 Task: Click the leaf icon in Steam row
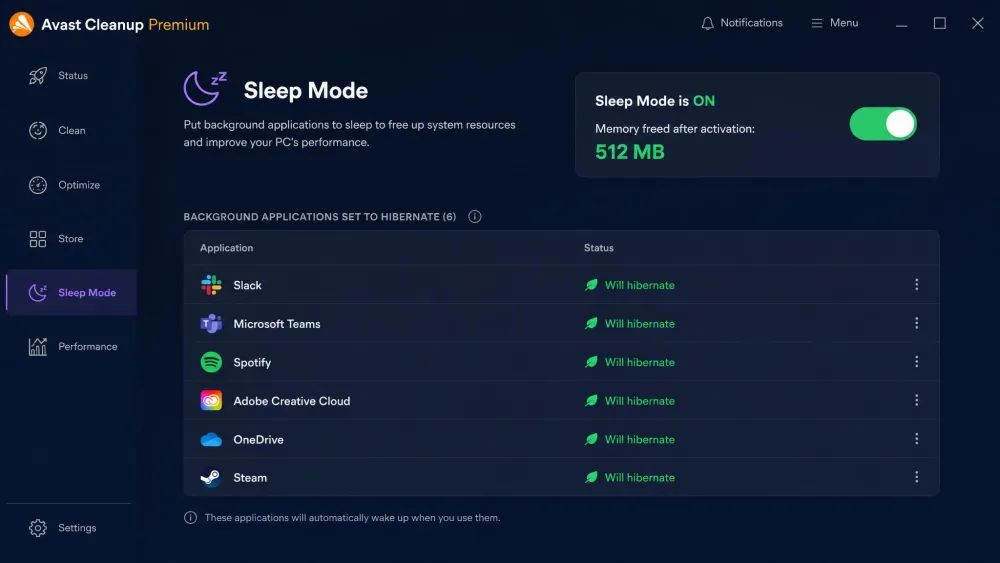591,477
